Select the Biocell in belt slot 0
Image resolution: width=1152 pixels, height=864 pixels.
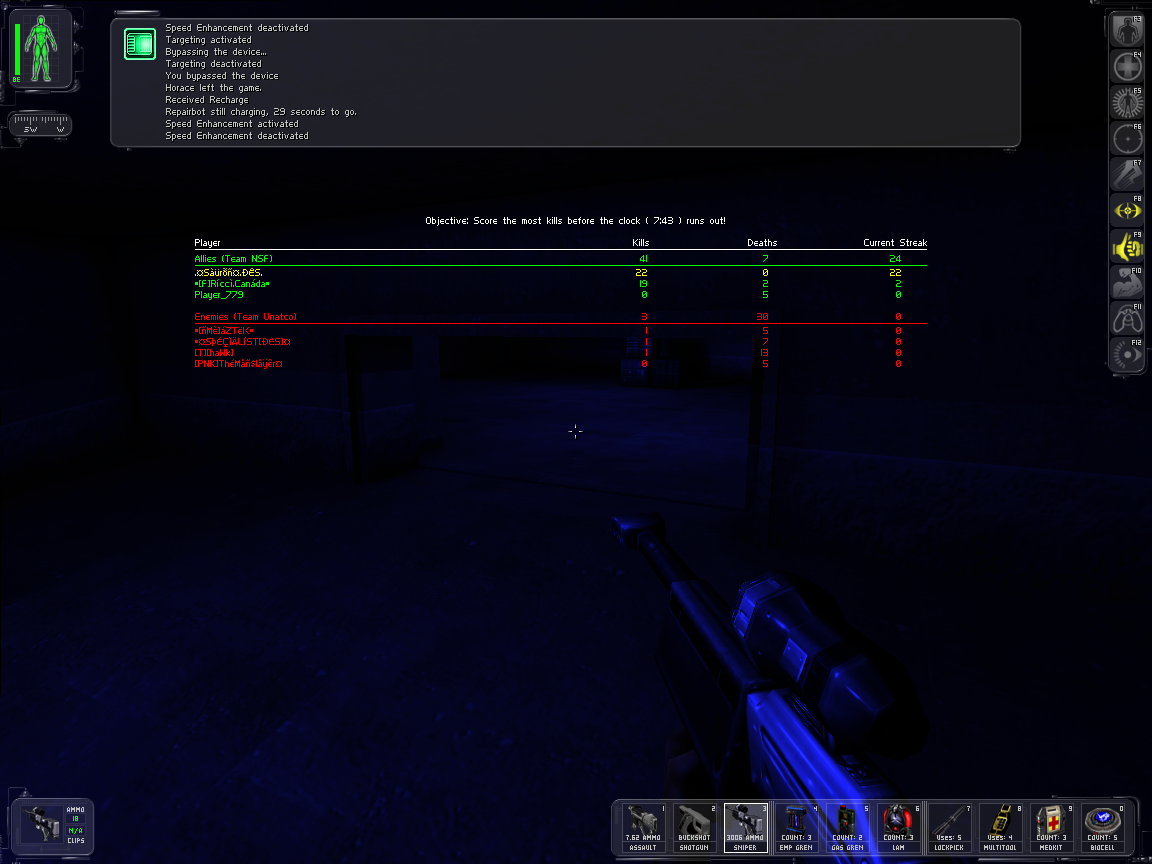pos(1103,827)
